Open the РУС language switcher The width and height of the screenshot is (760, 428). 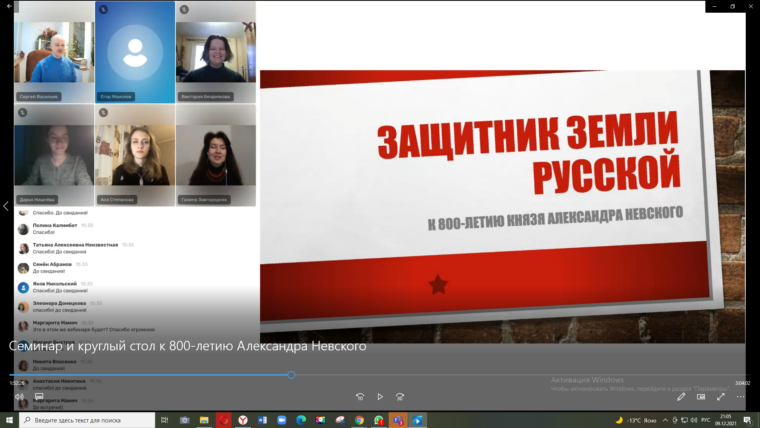[706, 420]
